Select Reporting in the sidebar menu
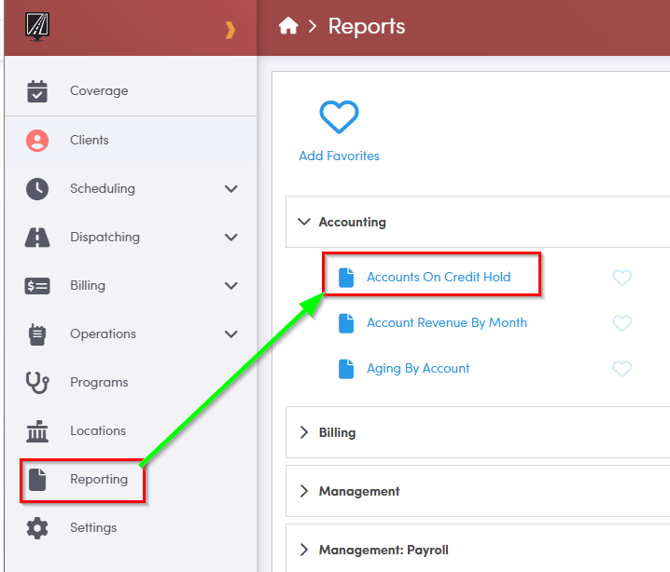Screen dimensions: 670x572 point(98,480)
